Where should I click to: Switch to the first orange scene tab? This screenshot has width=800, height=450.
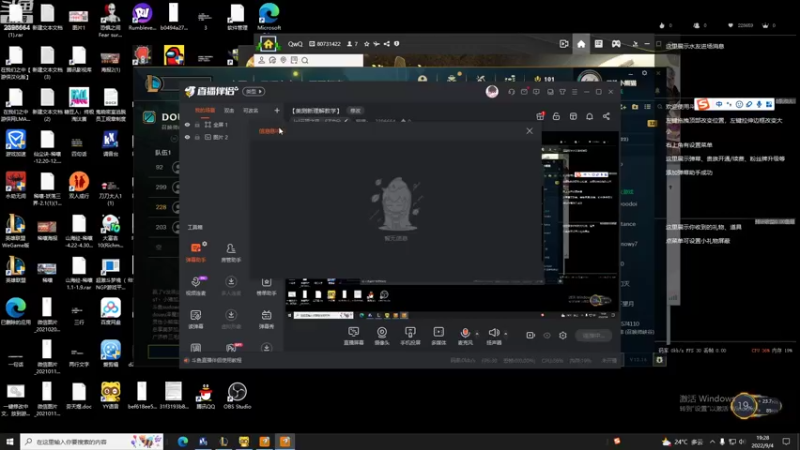tap(205, 111)
